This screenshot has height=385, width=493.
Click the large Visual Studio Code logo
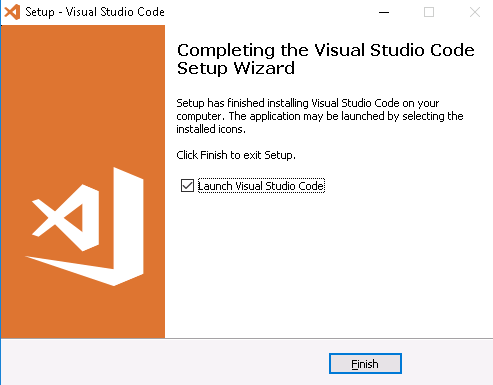pyautogui.click(x=85, y=227)
